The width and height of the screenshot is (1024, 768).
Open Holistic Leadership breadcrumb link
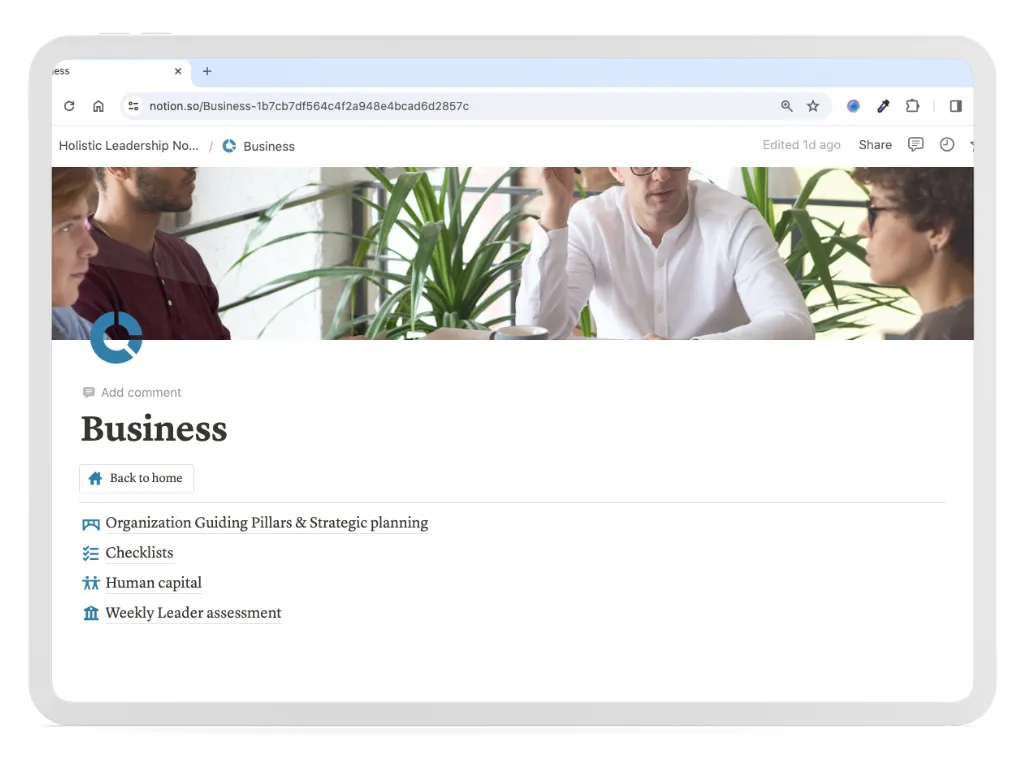[x=129, y=146]
